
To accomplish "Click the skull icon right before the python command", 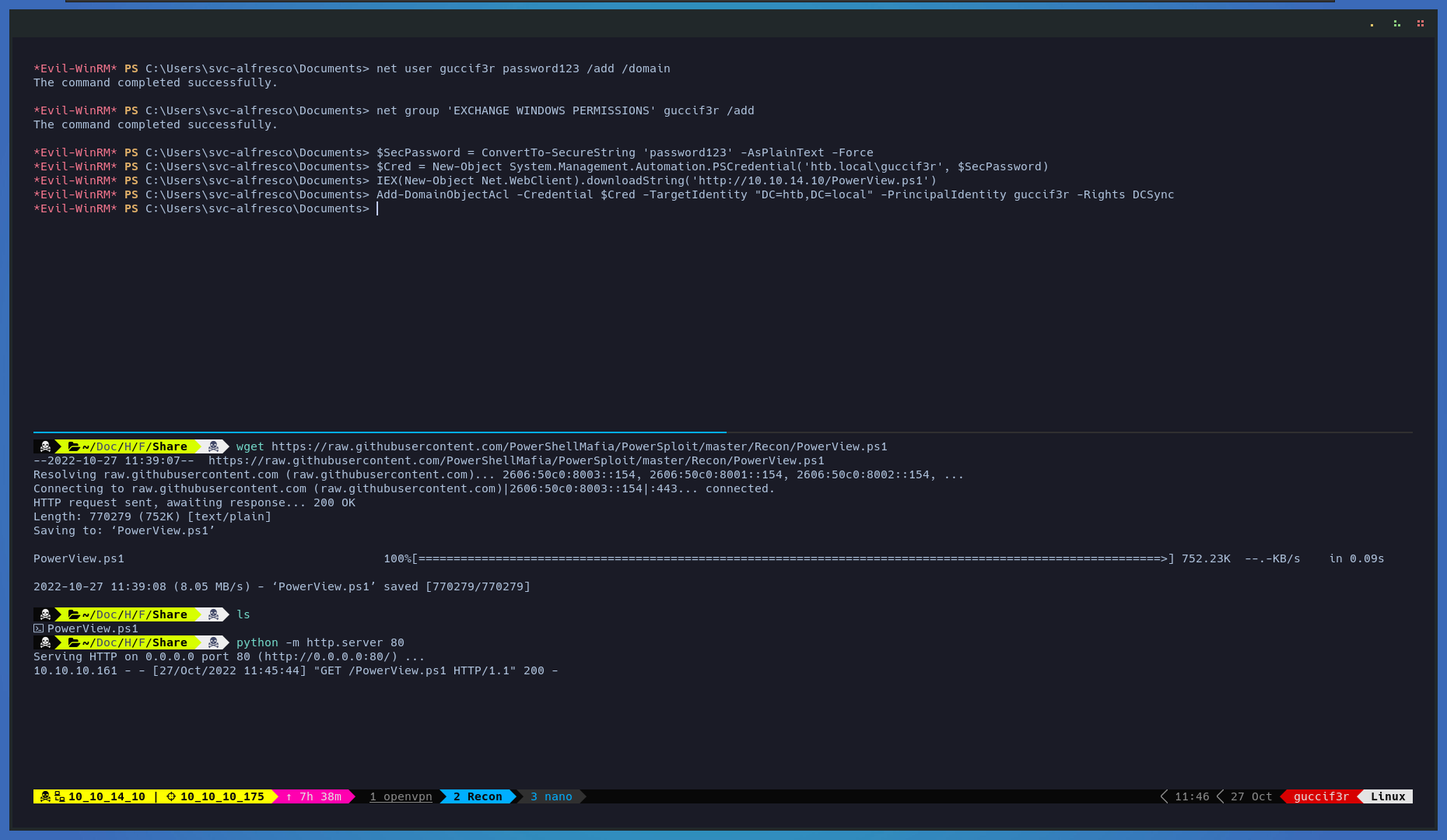I will click(213, 642).
